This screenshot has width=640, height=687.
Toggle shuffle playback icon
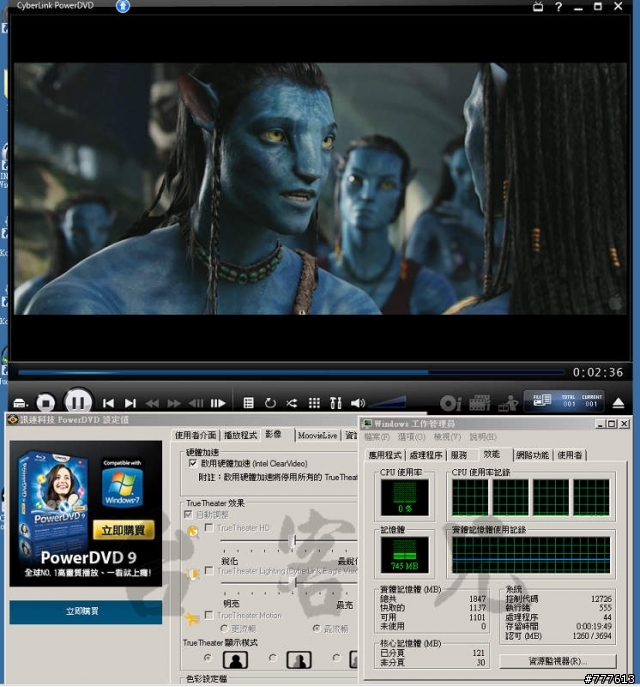click(x=292, y=403)
